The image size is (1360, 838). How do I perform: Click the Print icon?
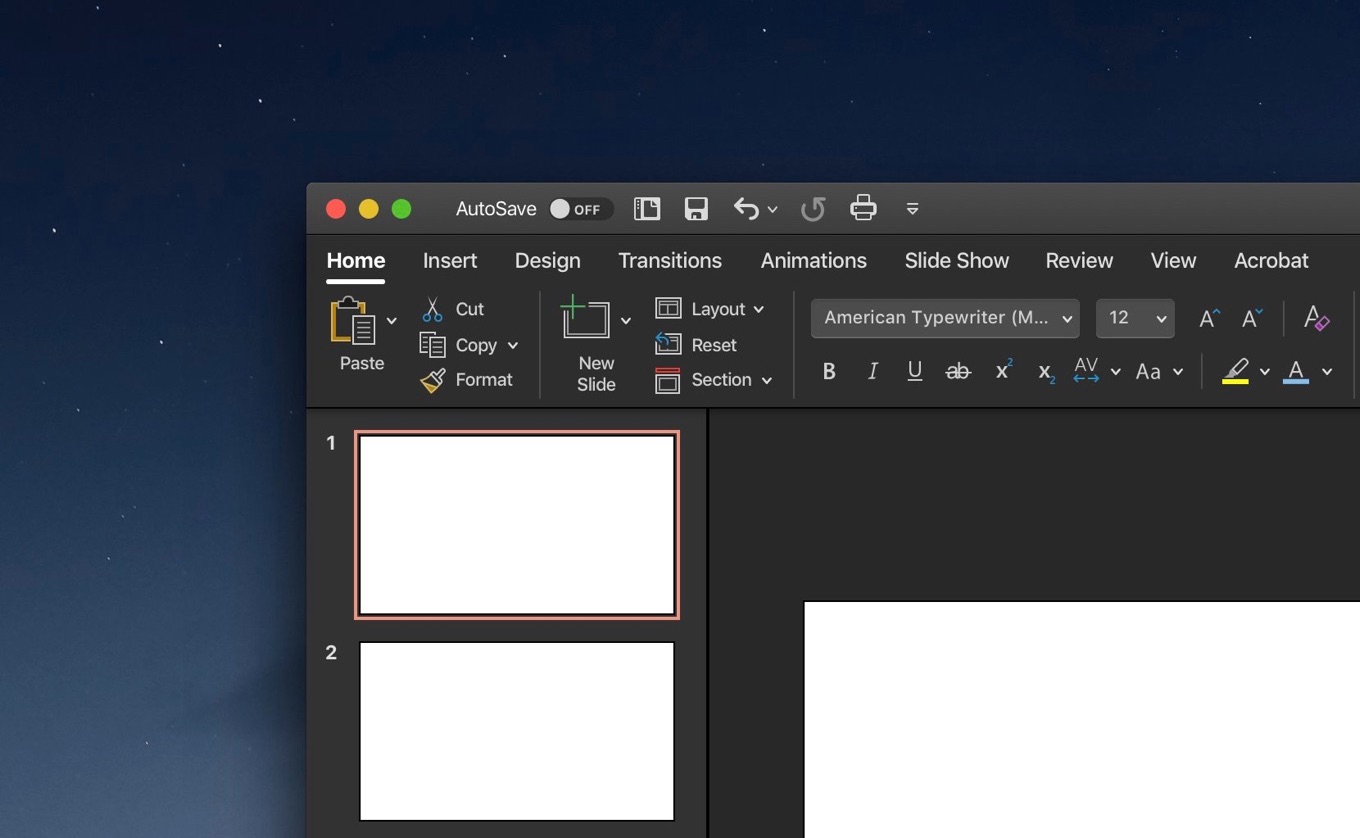[x=863, y=208]
